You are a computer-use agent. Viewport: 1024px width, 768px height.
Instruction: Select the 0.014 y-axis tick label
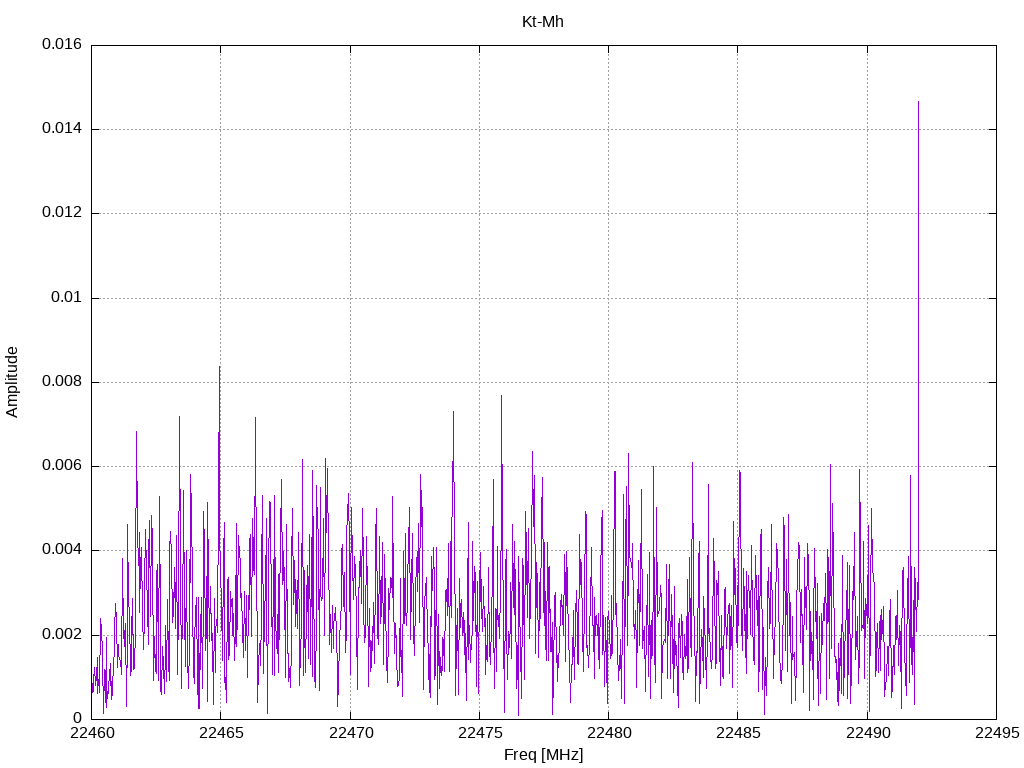click(62, 129)
